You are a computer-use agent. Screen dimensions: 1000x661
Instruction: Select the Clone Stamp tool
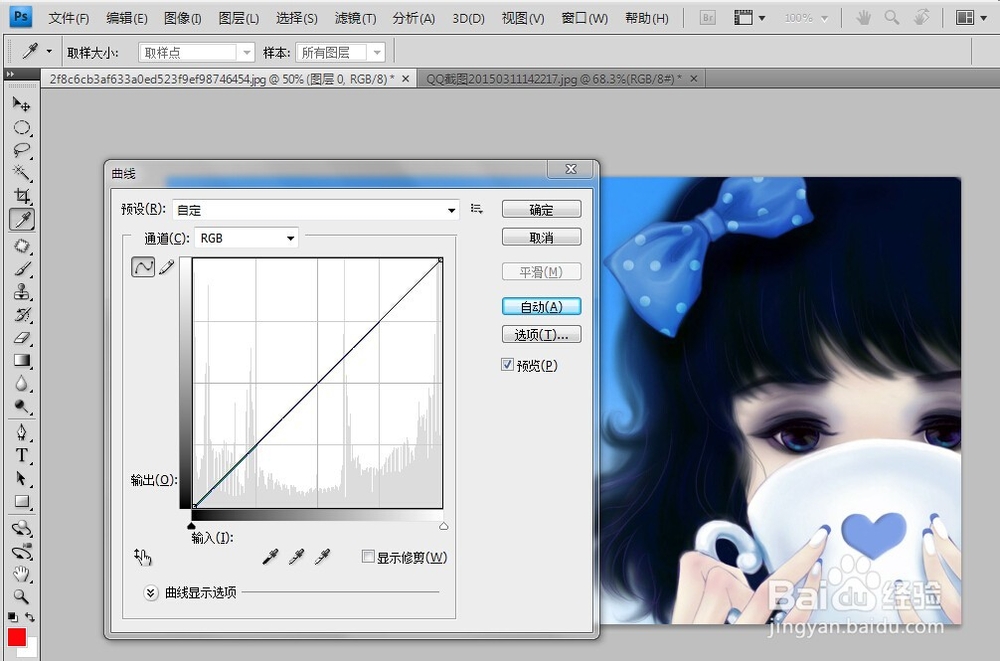pos(22,292)
